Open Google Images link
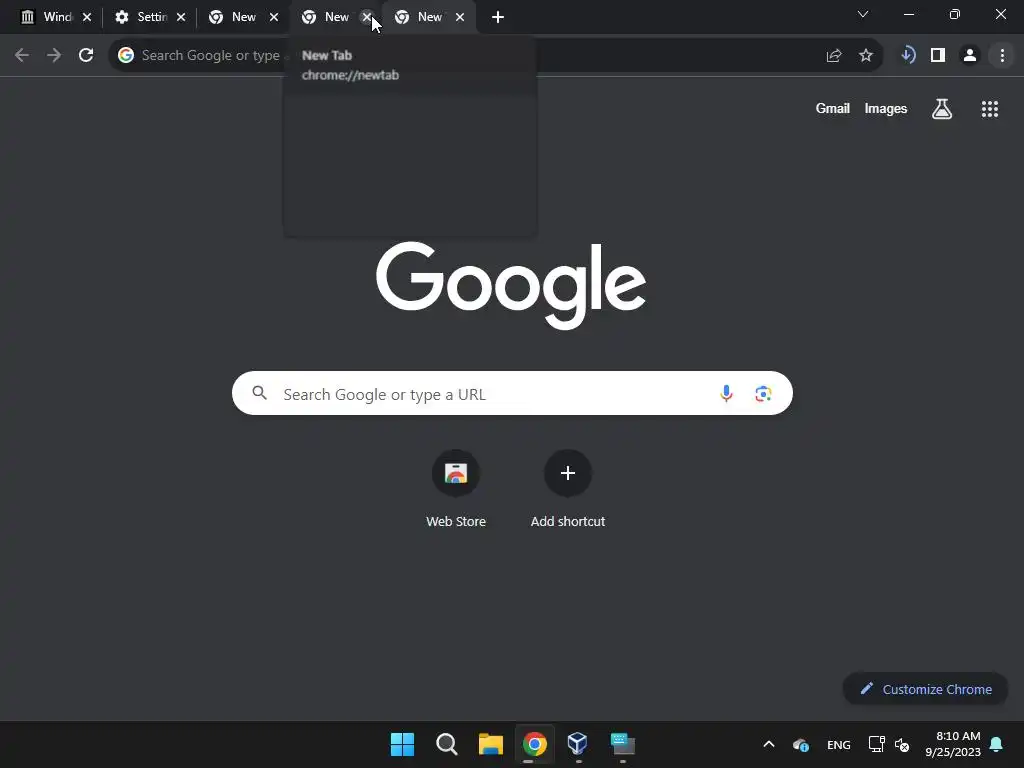The height and width of the screenshot is (768, 1024). 886,108
